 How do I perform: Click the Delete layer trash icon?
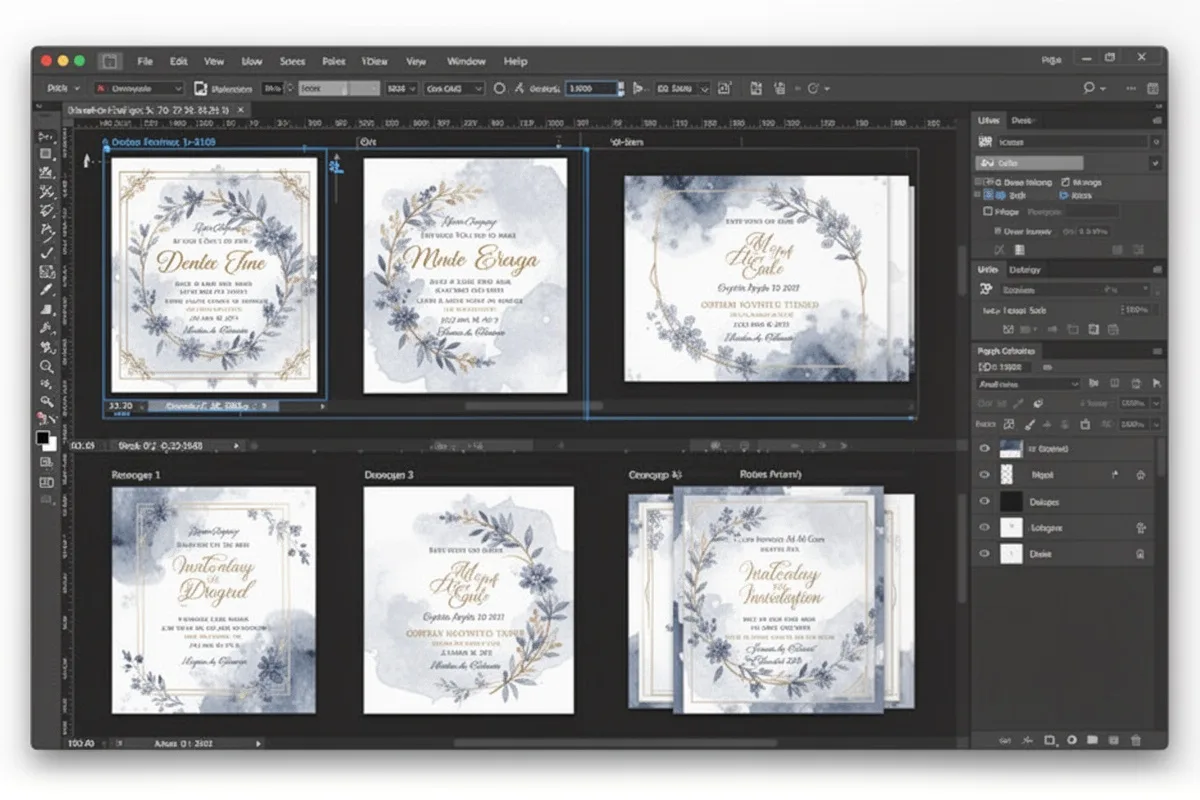click(x=1134, y=740)
